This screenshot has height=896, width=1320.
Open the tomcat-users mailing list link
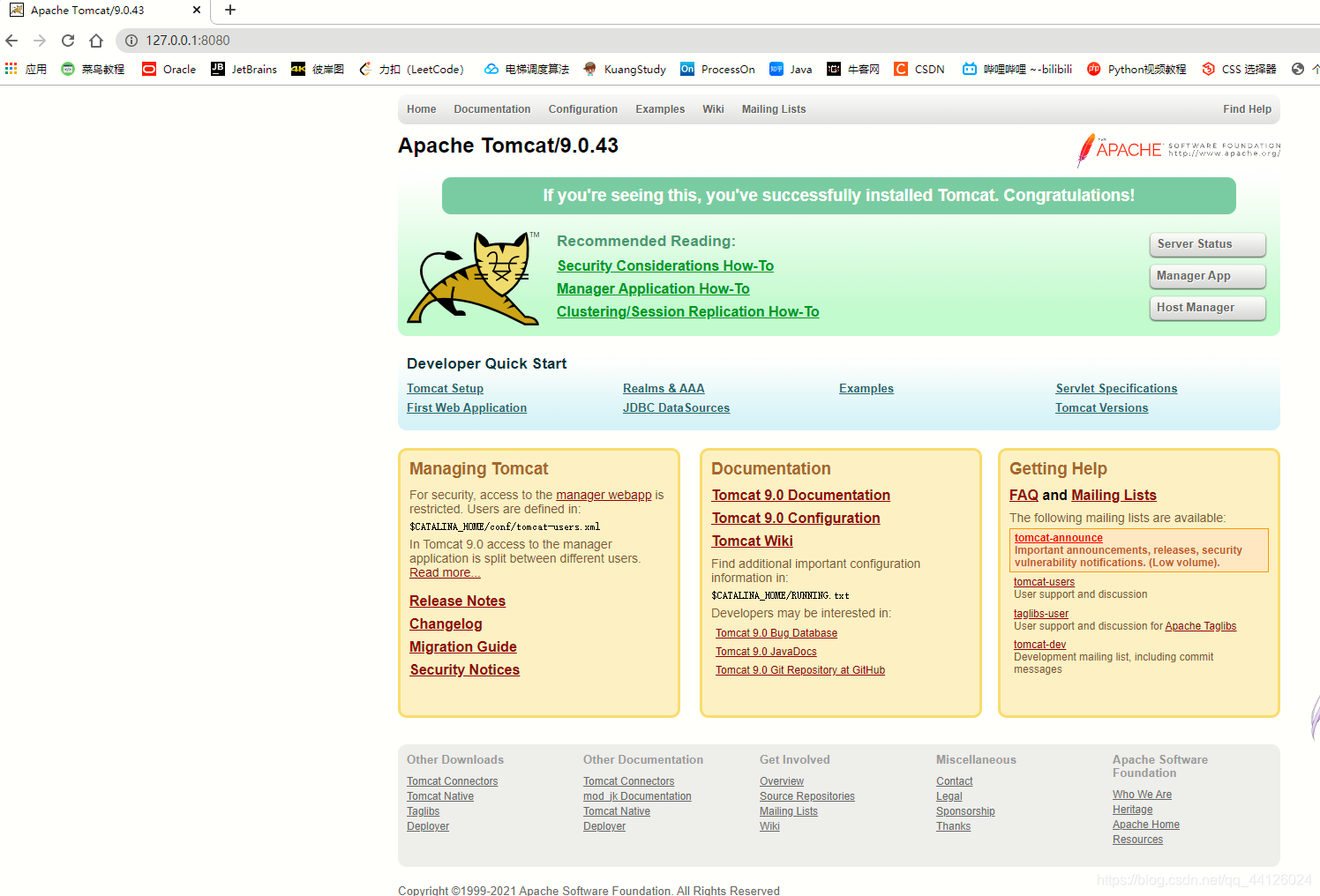coord(1045,582)
